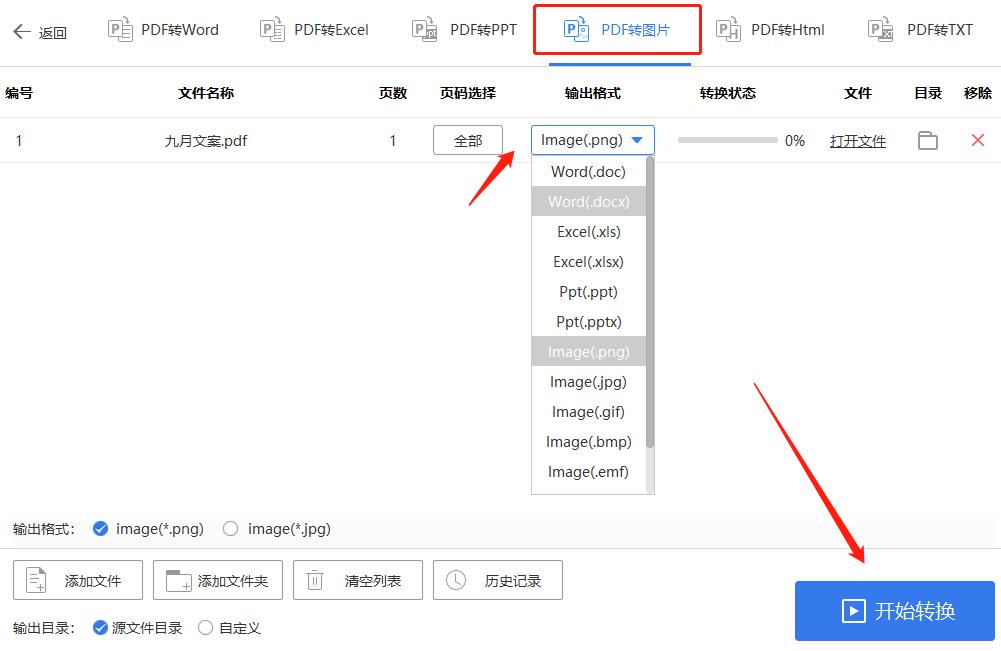Open the PDF转Word tab
The height and width of the screenshot is (651, 1001).
coord(163,30)
